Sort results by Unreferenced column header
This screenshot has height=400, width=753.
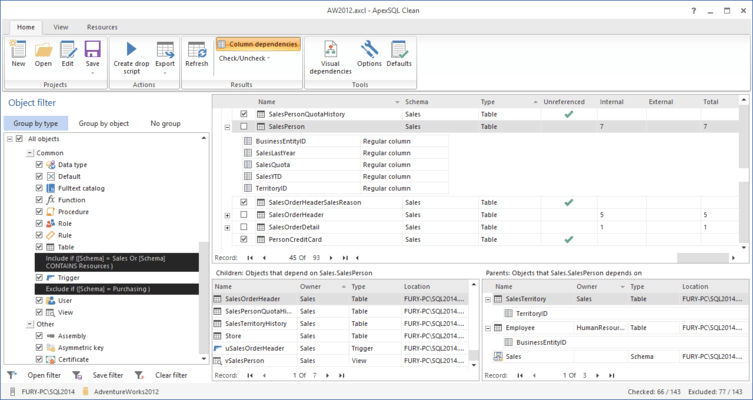(564, 102)
